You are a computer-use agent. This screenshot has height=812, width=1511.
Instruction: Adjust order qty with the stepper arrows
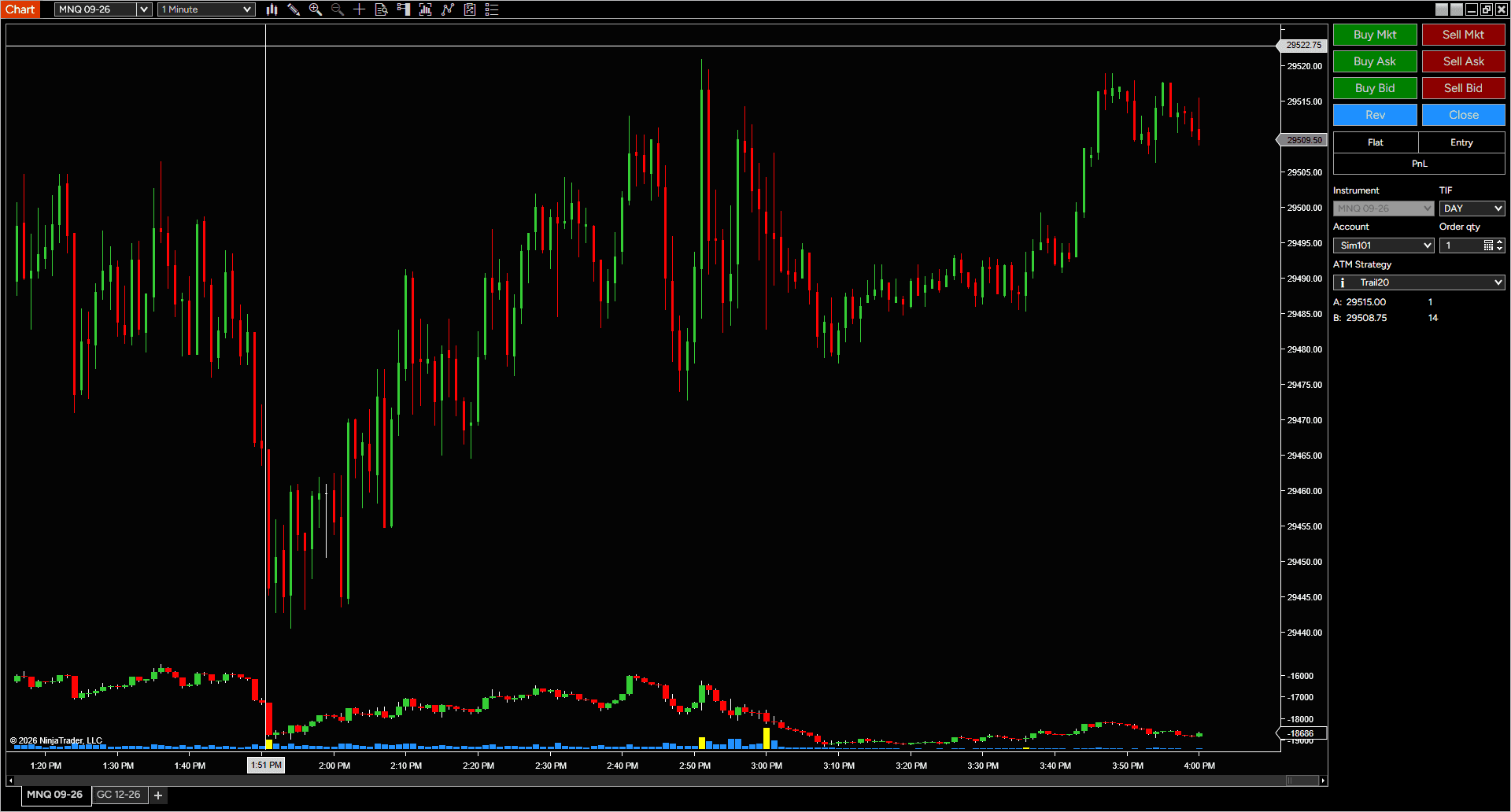point(1500,245)
